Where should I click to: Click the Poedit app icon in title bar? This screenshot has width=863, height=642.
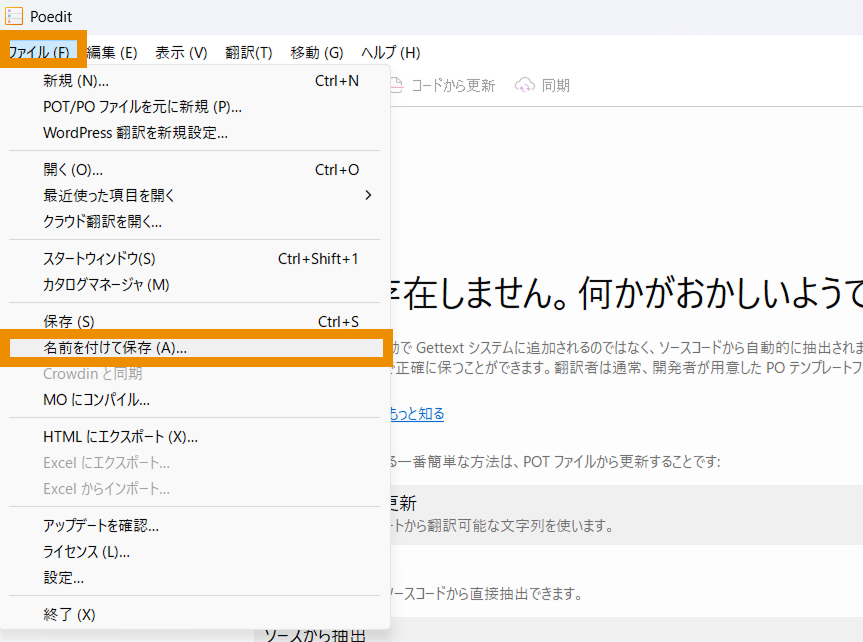pyautogui.click(x=14, y=17)
